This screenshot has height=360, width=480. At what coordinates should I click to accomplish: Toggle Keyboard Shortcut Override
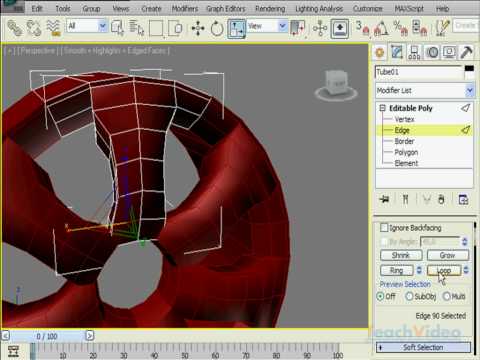(x=340, y=28)
